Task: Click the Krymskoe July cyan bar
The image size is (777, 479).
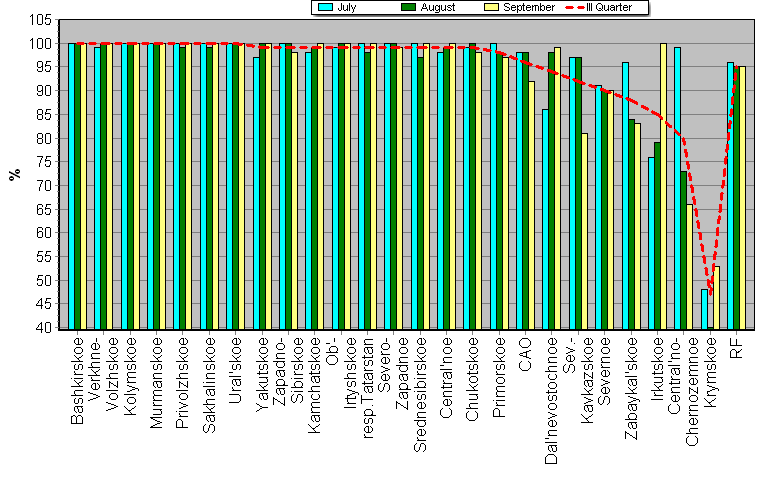Action: (x=704, y=309)
